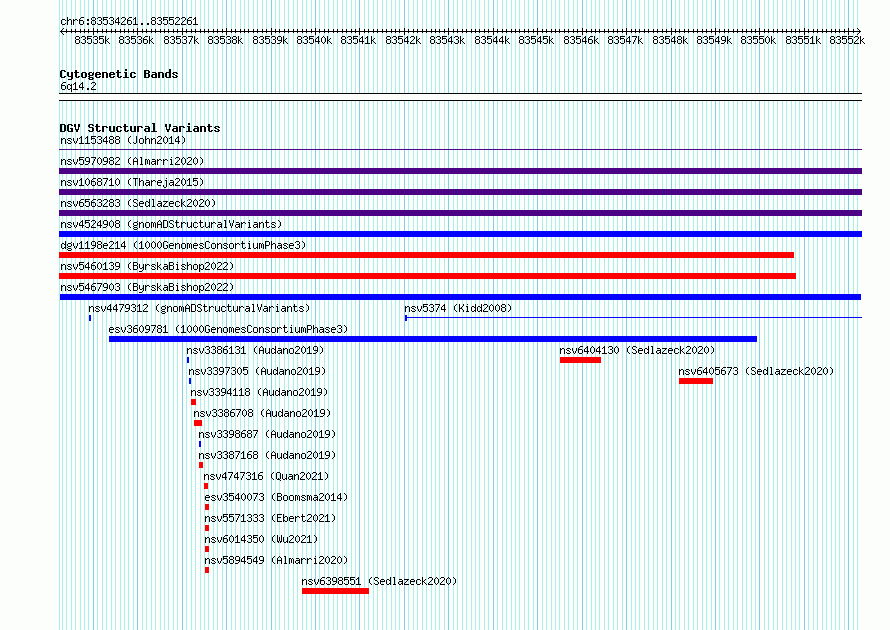Click the nsv5460139 (ByrskaBishop2022) red bar

[x=427, y=276]
